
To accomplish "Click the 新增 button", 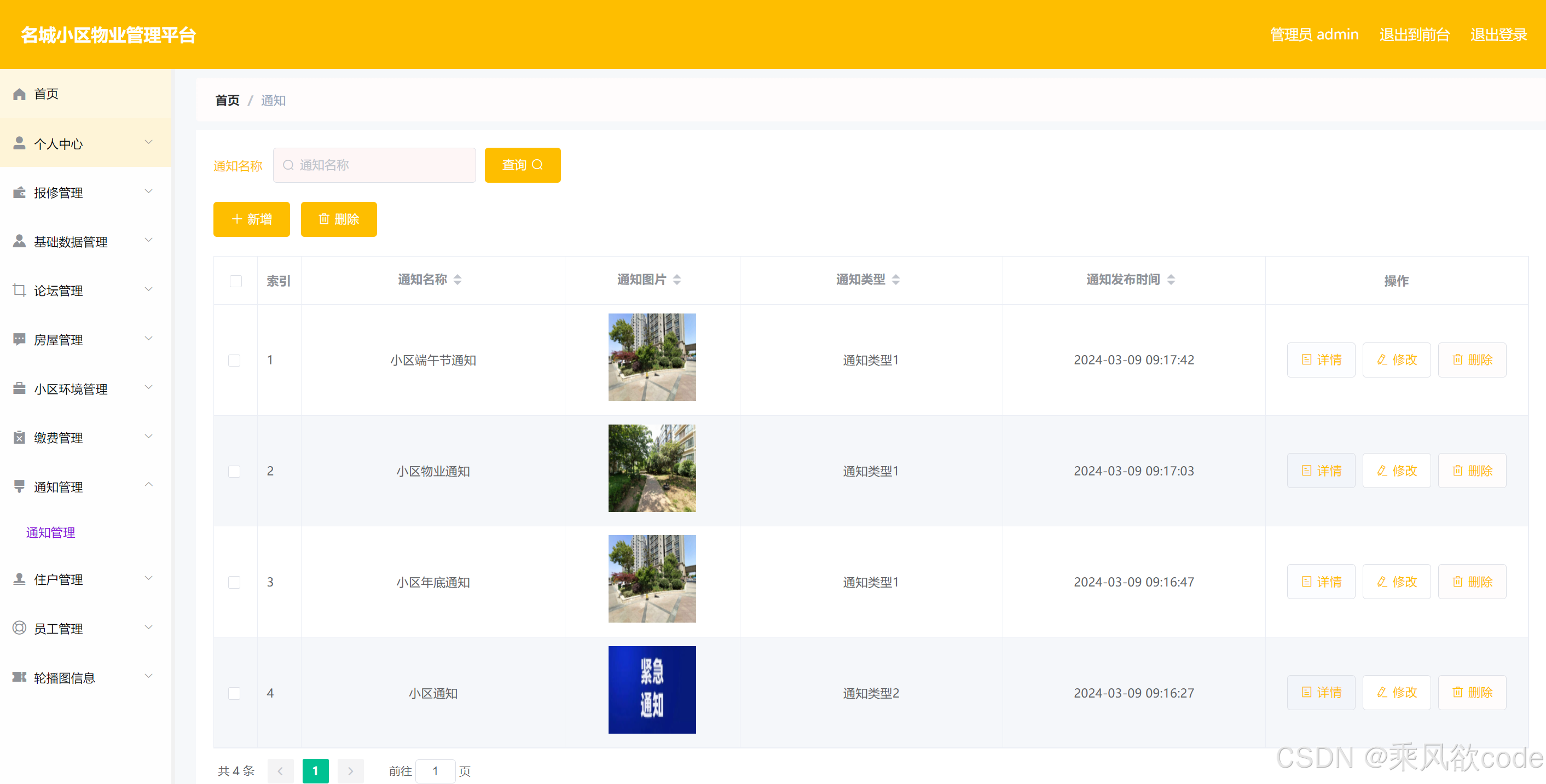I will 252,219.
